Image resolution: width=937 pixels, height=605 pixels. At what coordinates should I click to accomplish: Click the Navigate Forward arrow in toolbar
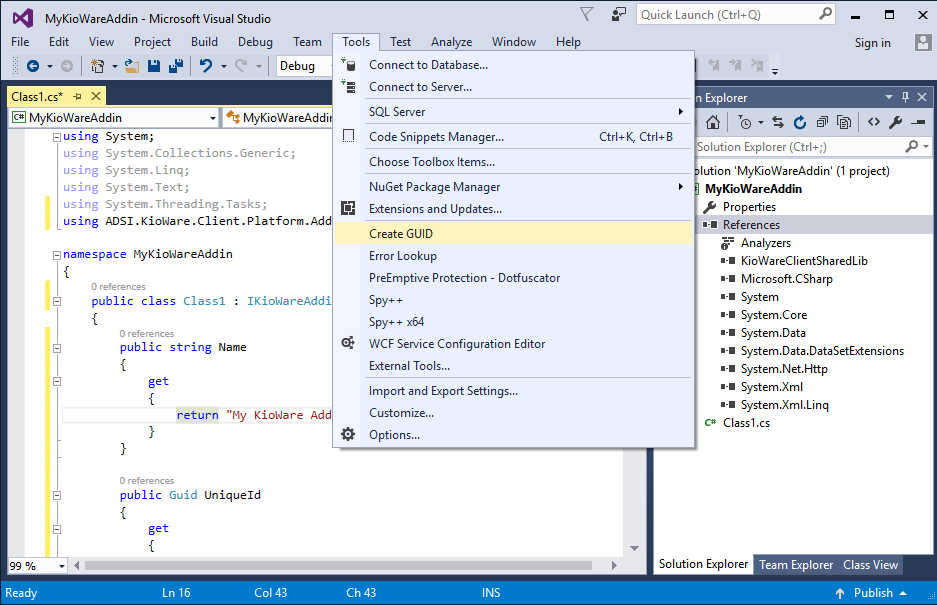coord(67,66)
